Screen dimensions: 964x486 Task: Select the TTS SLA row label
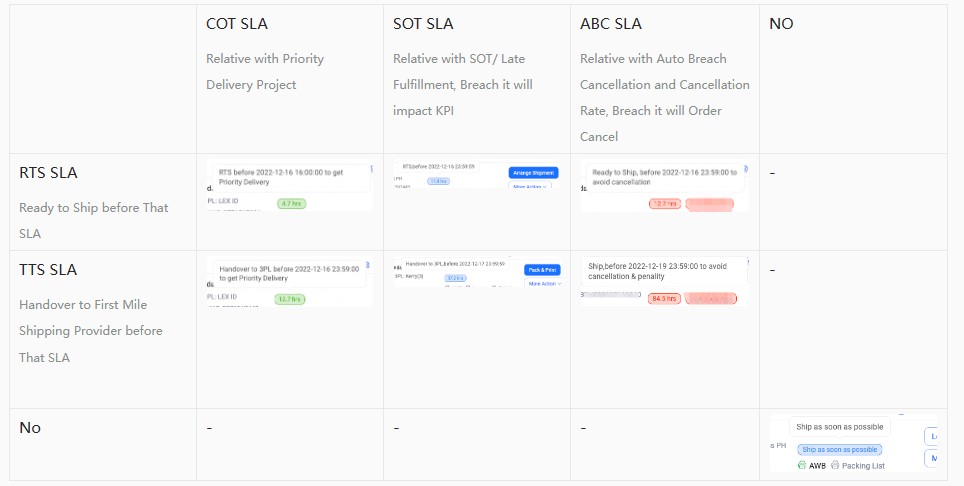click(x=48, y=270)
